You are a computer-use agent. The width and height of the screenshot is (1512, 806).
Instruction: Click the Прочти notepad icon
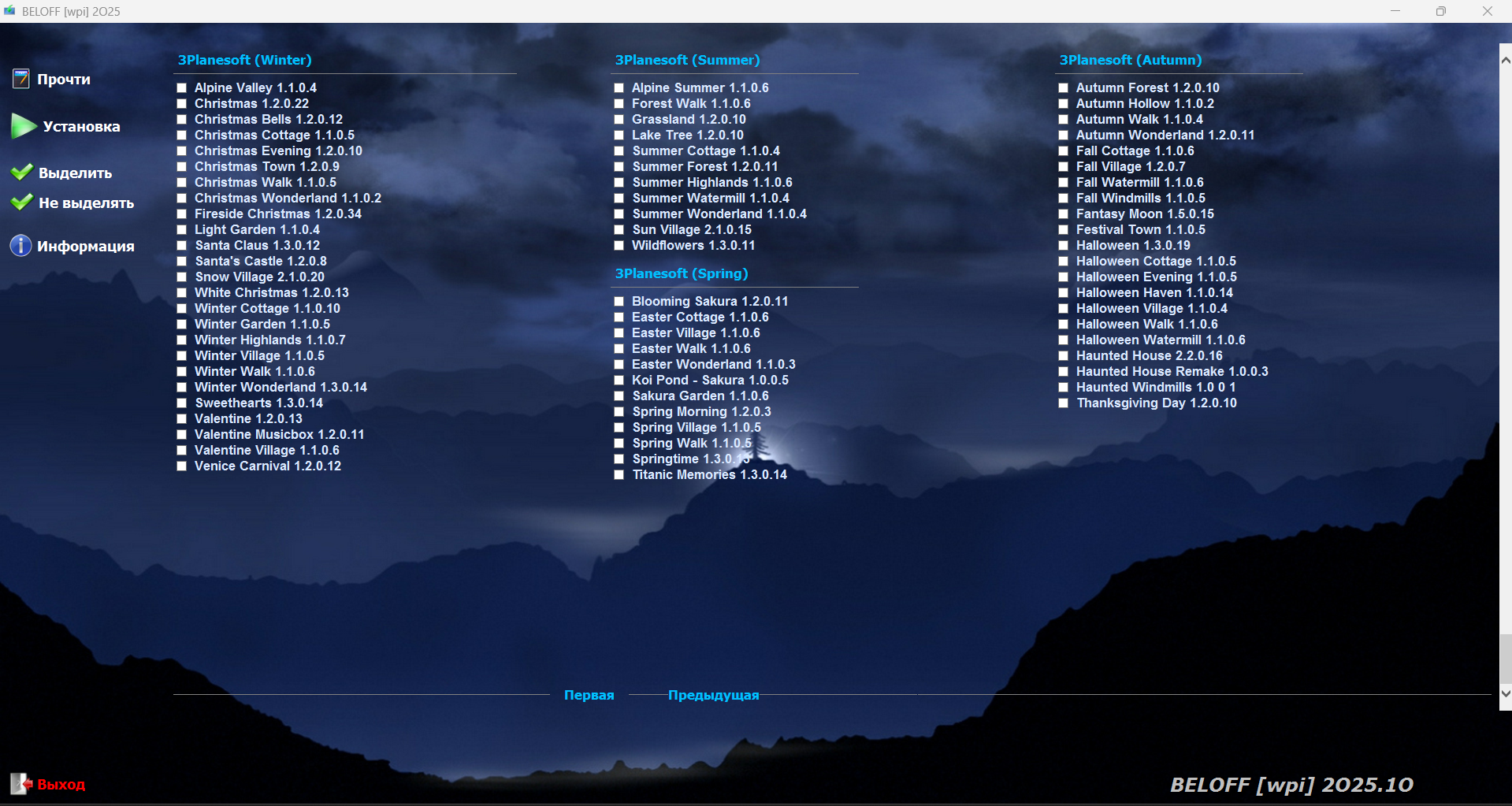(x=20, y=79)
